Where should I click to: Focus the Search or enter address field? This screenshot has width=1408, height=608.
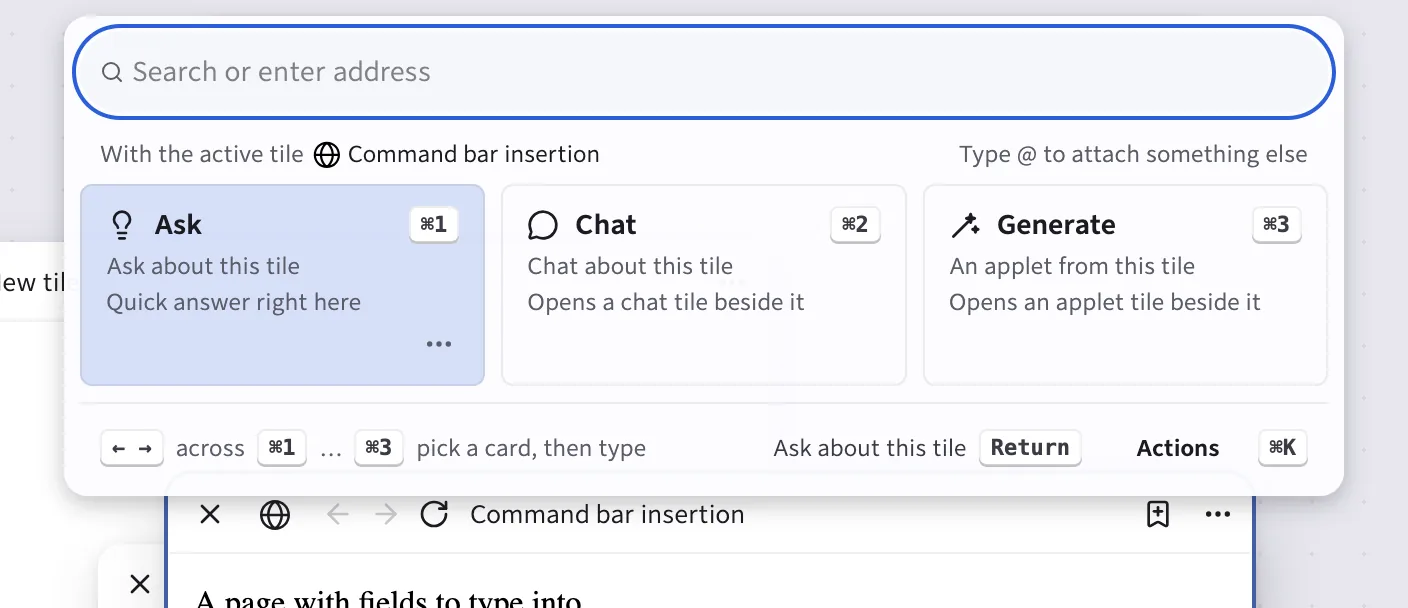pos(704,72)
